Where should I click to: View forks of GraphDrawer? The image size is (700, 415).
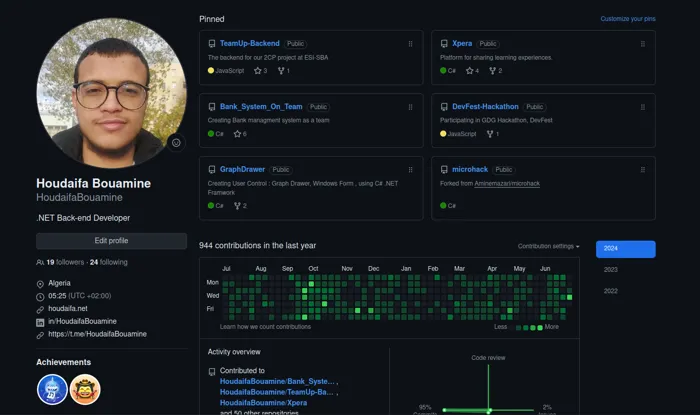coord(240,206)
